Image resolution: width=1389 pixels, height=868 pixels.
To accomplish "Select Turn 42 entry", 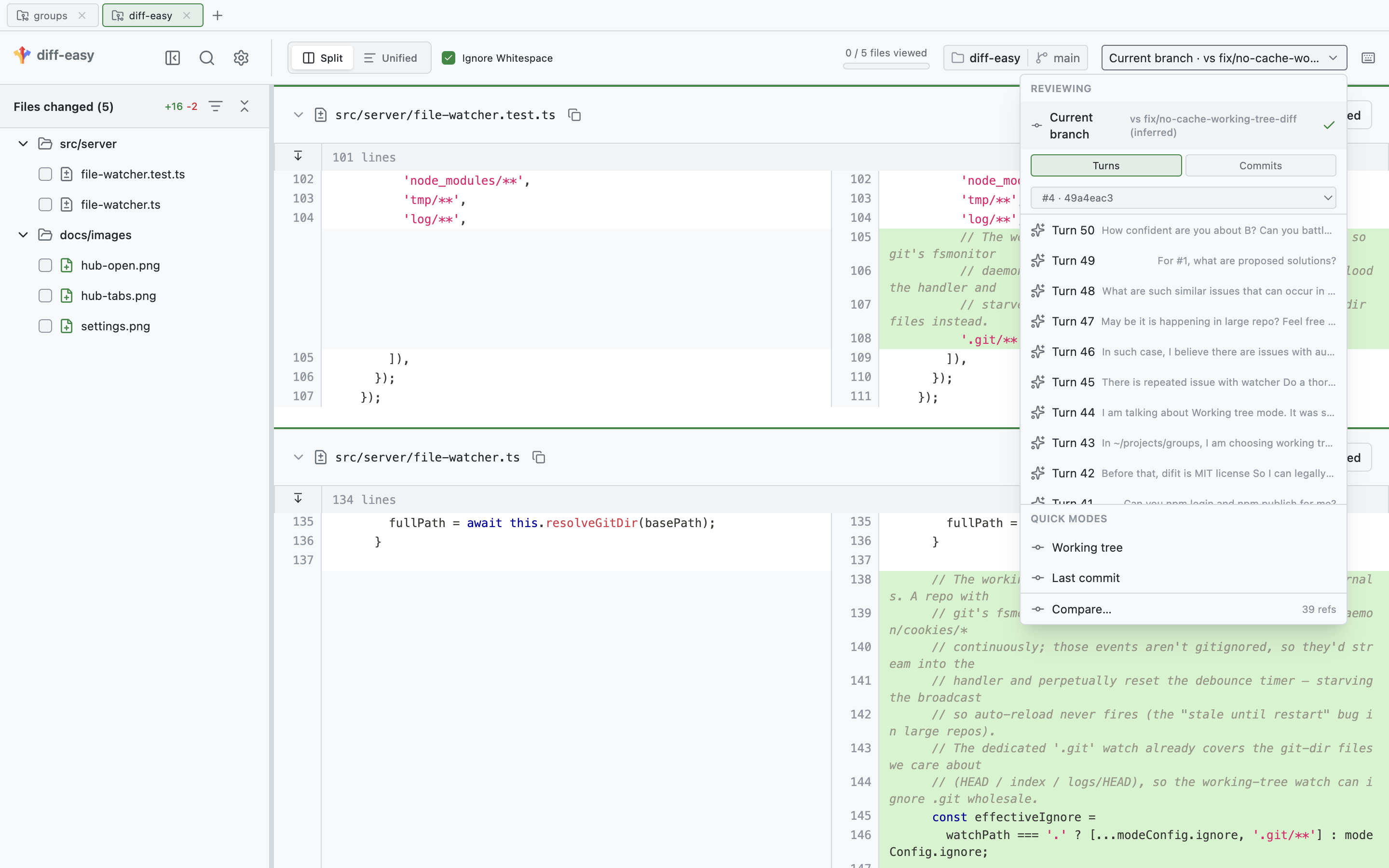I will tap(1183, 474).
